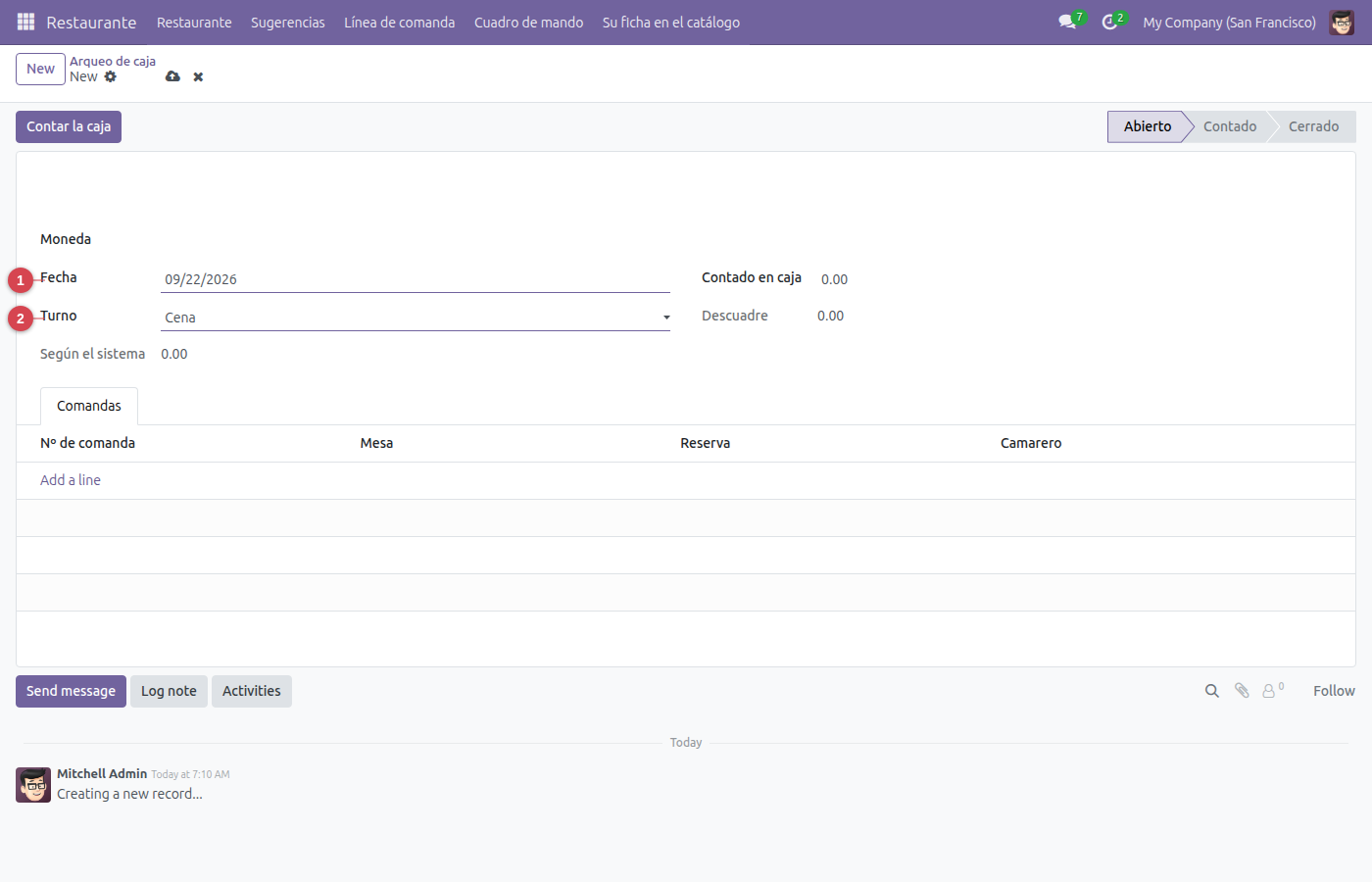Attach files with the paperclip icon
The height and width of the screenshot is (882, 1372).
click(x=1242, y=691)
